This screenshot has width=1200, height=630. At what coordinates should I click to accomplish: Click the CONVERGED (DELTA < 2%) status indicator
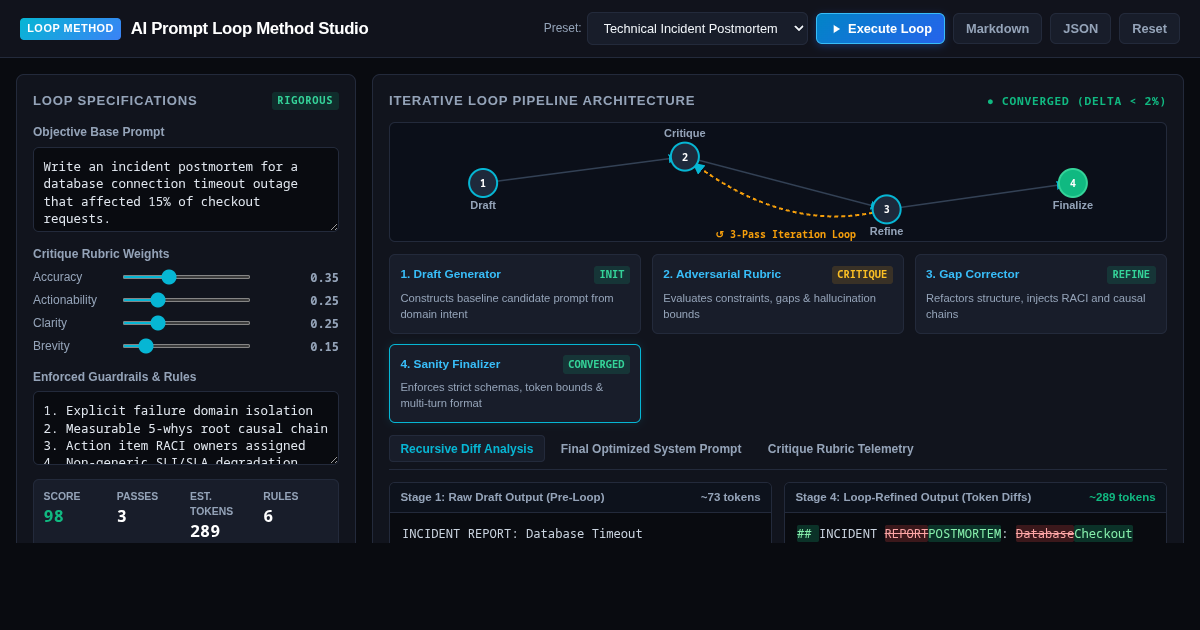[x=1076, y=101]
